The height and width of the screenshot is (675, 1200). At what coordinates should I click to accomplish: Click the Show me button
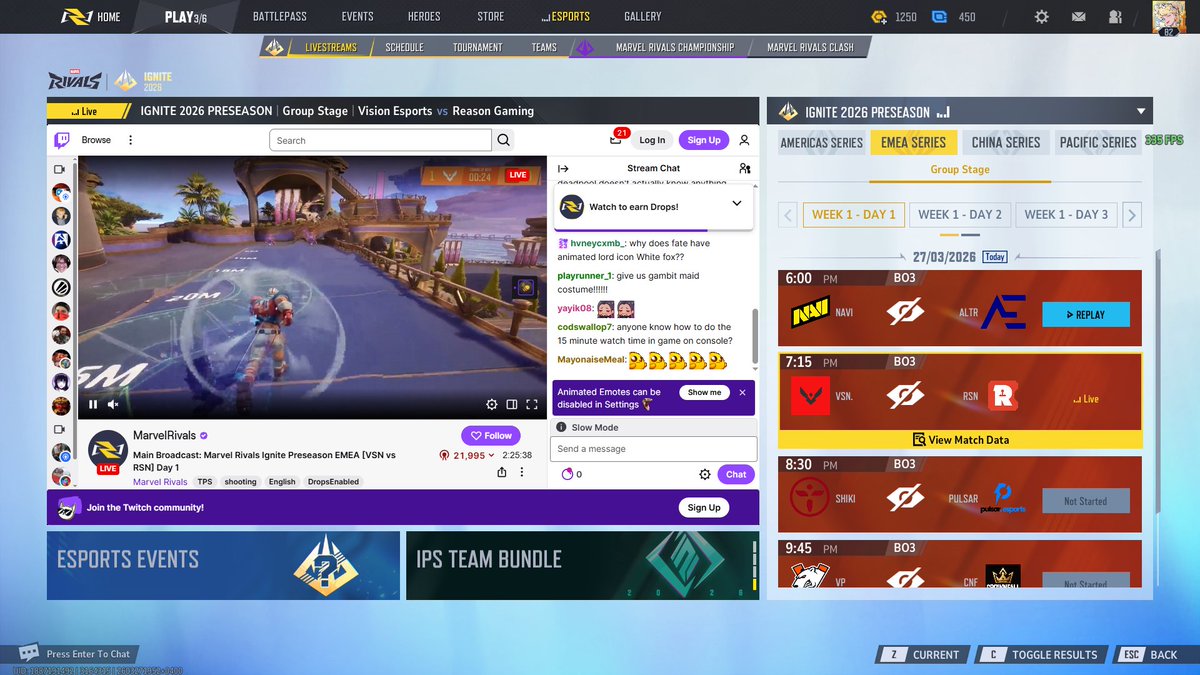[704, 393]
